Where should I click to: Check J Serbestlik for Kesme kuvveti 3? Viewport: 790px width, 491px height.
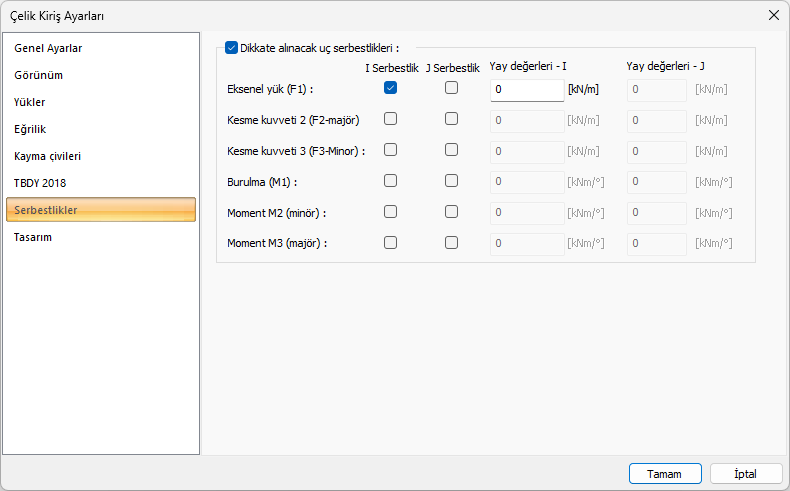pos(452,150)
